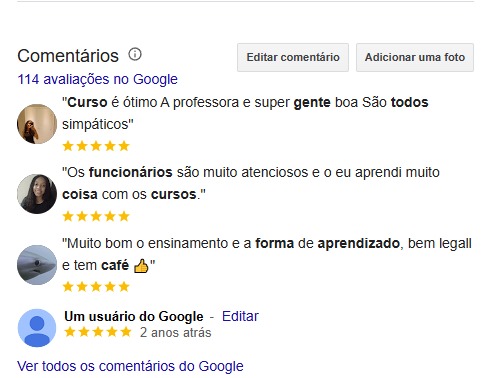This screenshot has width=502, height=378.
Task: Click the Editar link next to Um usuário do Google
Action: [x=240, y=316]
